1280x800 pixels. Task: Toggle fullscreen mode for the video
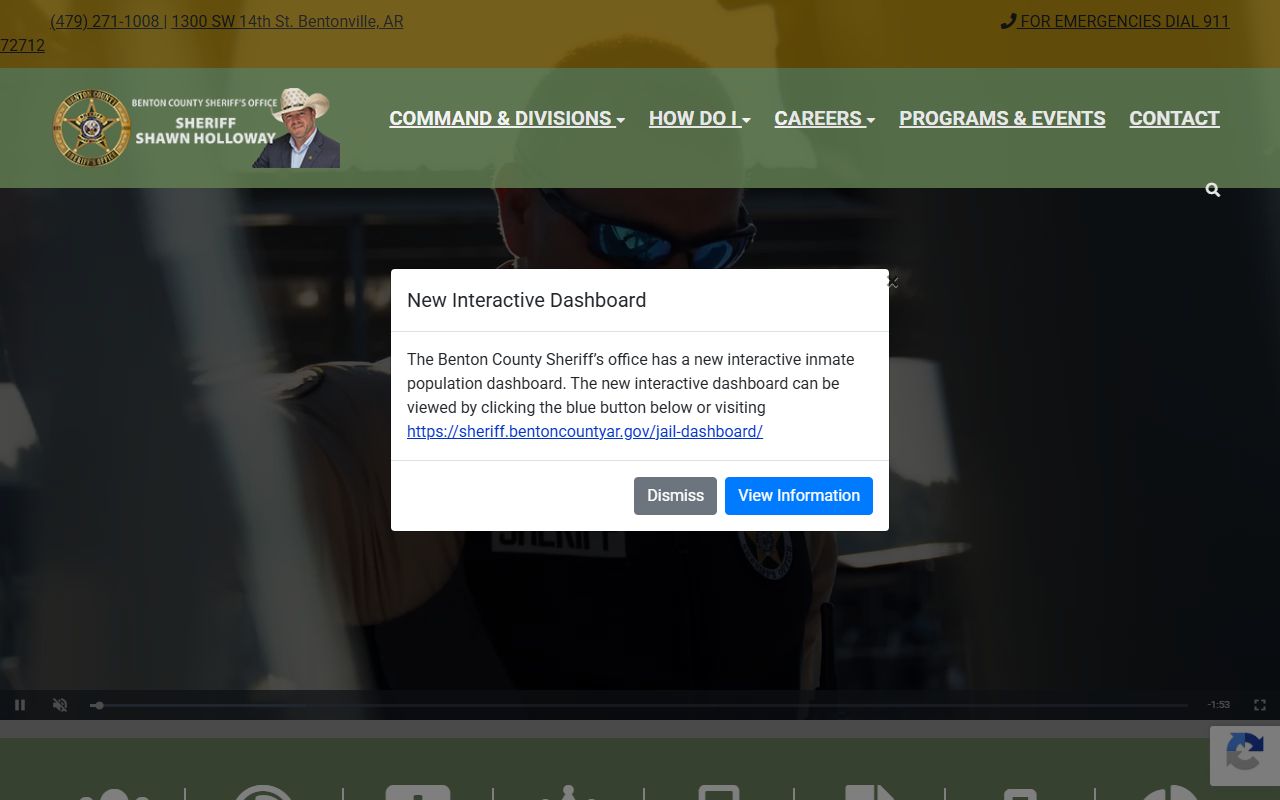[x=1260, y=705]
